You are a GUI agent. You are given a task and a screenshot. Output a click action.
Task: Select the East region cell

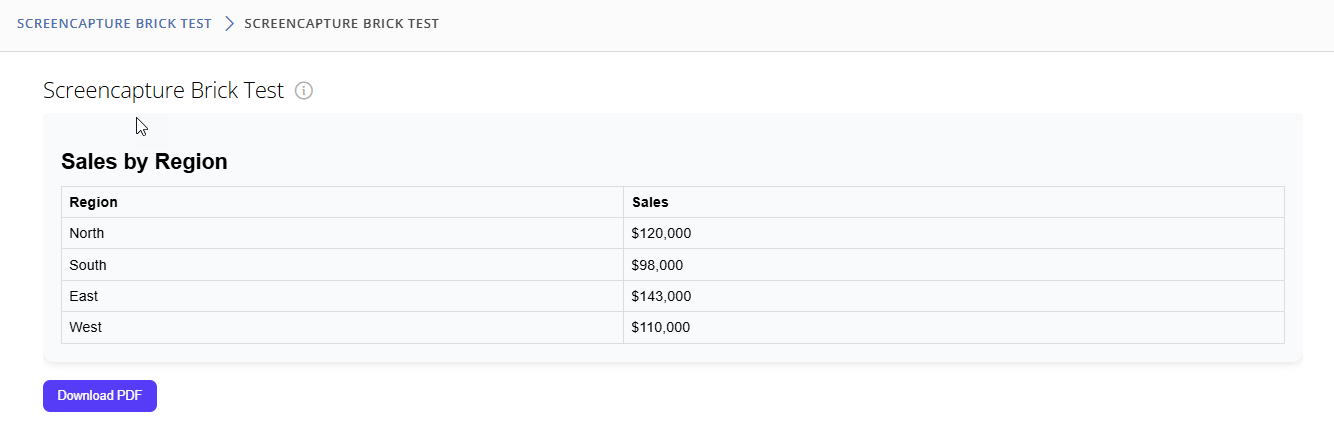pyautogui.click(x=342, y=296)
